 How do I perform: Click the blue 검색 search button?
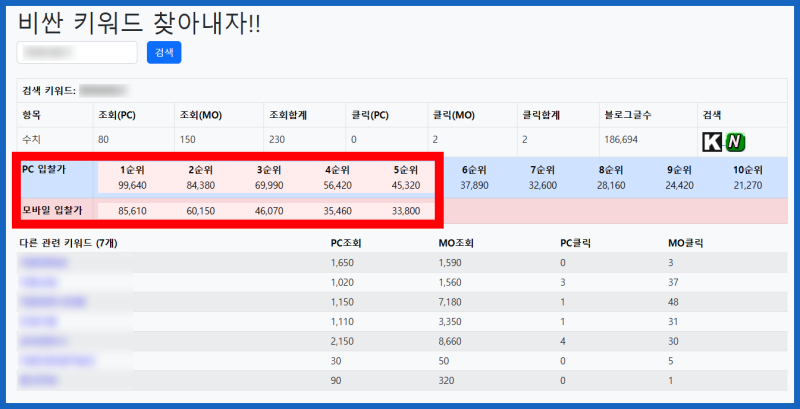coord(164,53)
